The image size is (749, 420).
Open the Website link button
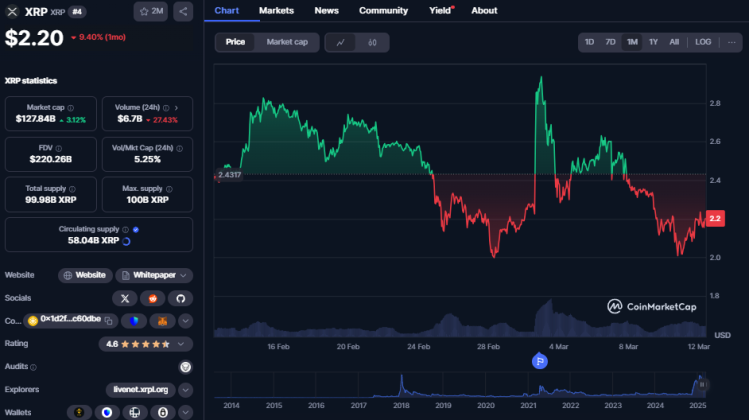(84, 275)
